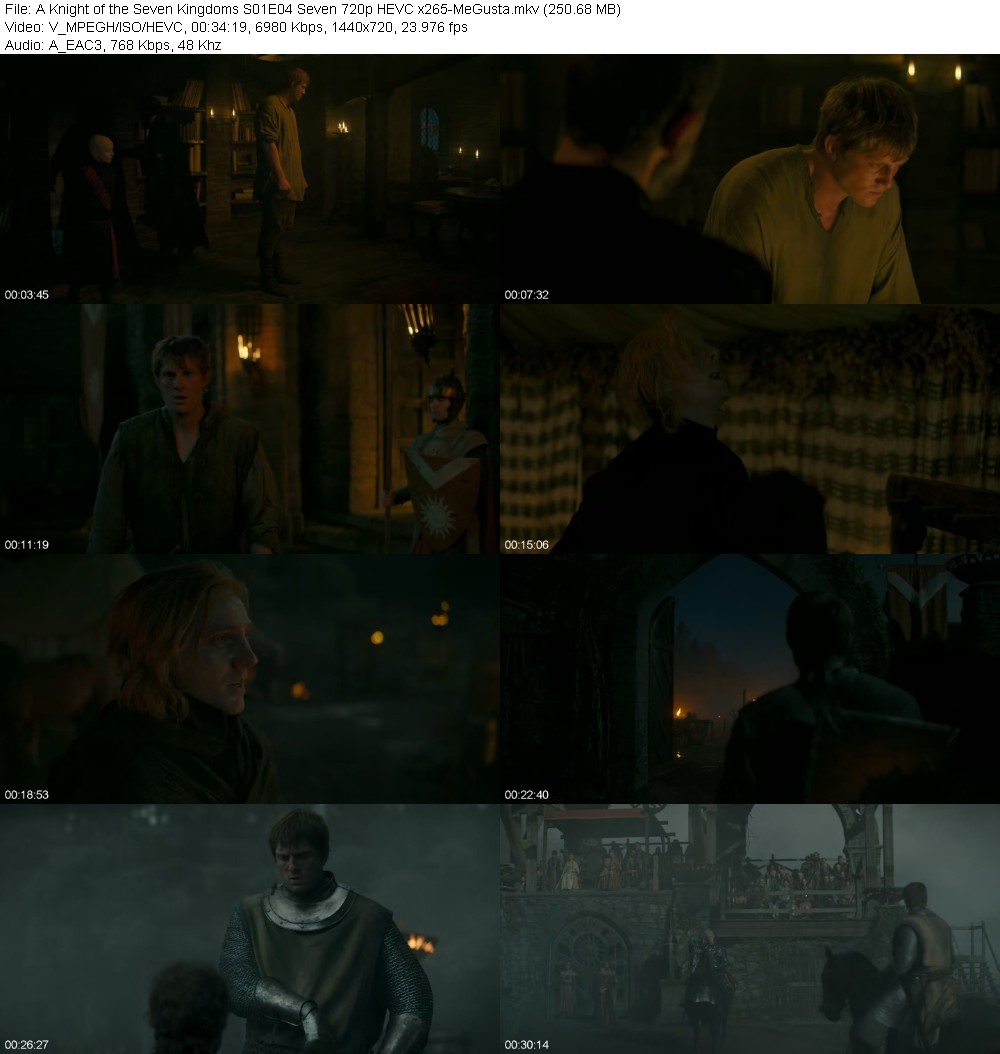
Task: Click the Audio info line starting A_EAC3
Action: pyautogui.click(x=113, y=45)
